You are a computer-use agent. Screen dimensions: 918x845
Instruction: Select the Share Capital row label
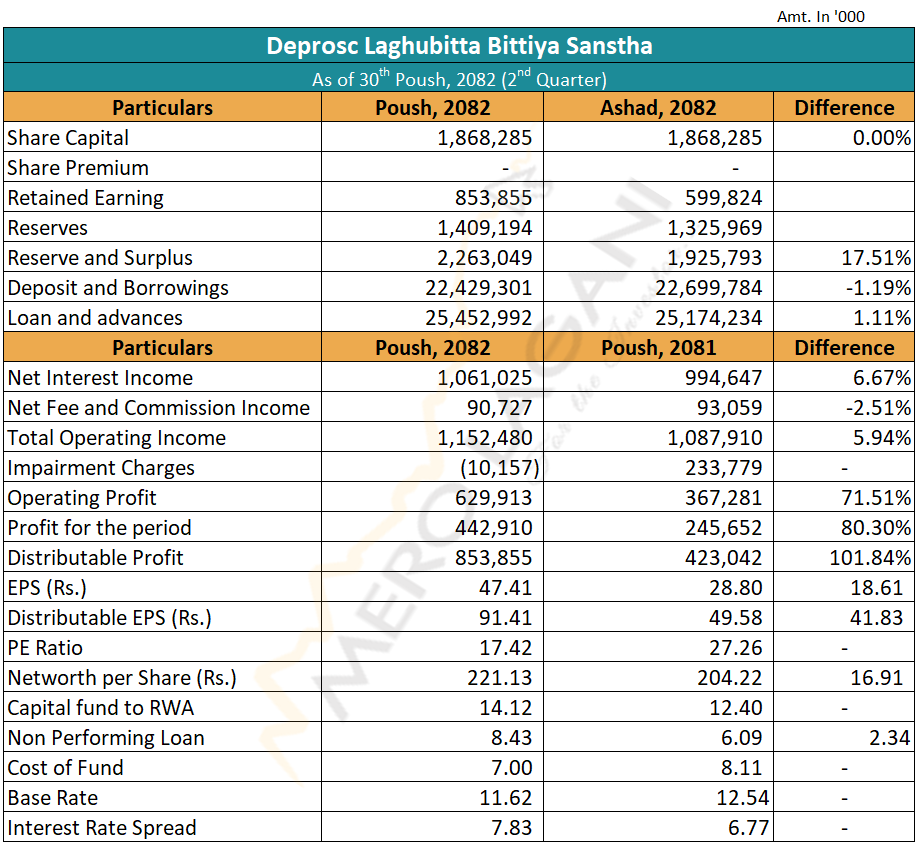coord(68,138)
